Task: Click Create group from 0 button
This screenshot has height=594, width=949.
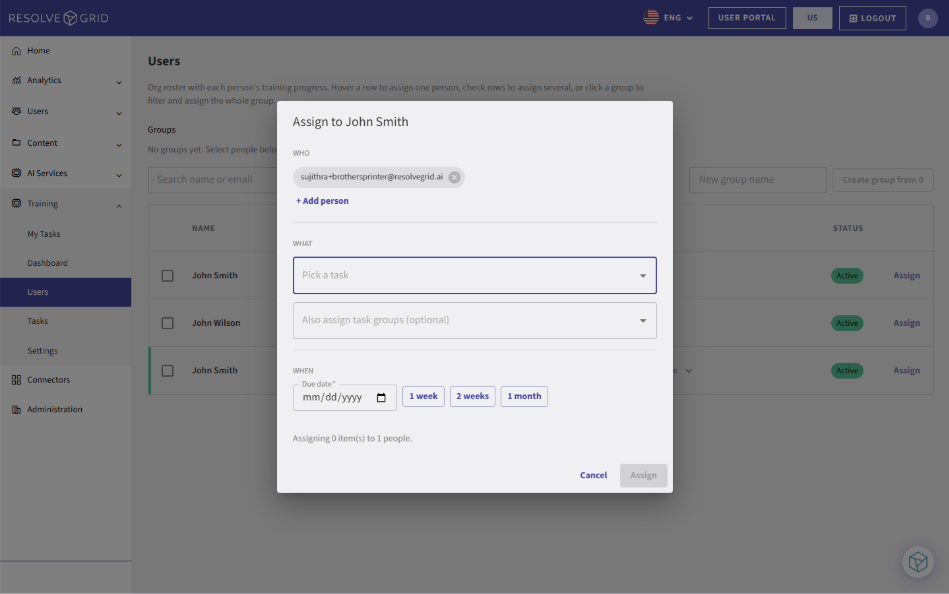Action: pyautogui.click(x=883, y=180)
